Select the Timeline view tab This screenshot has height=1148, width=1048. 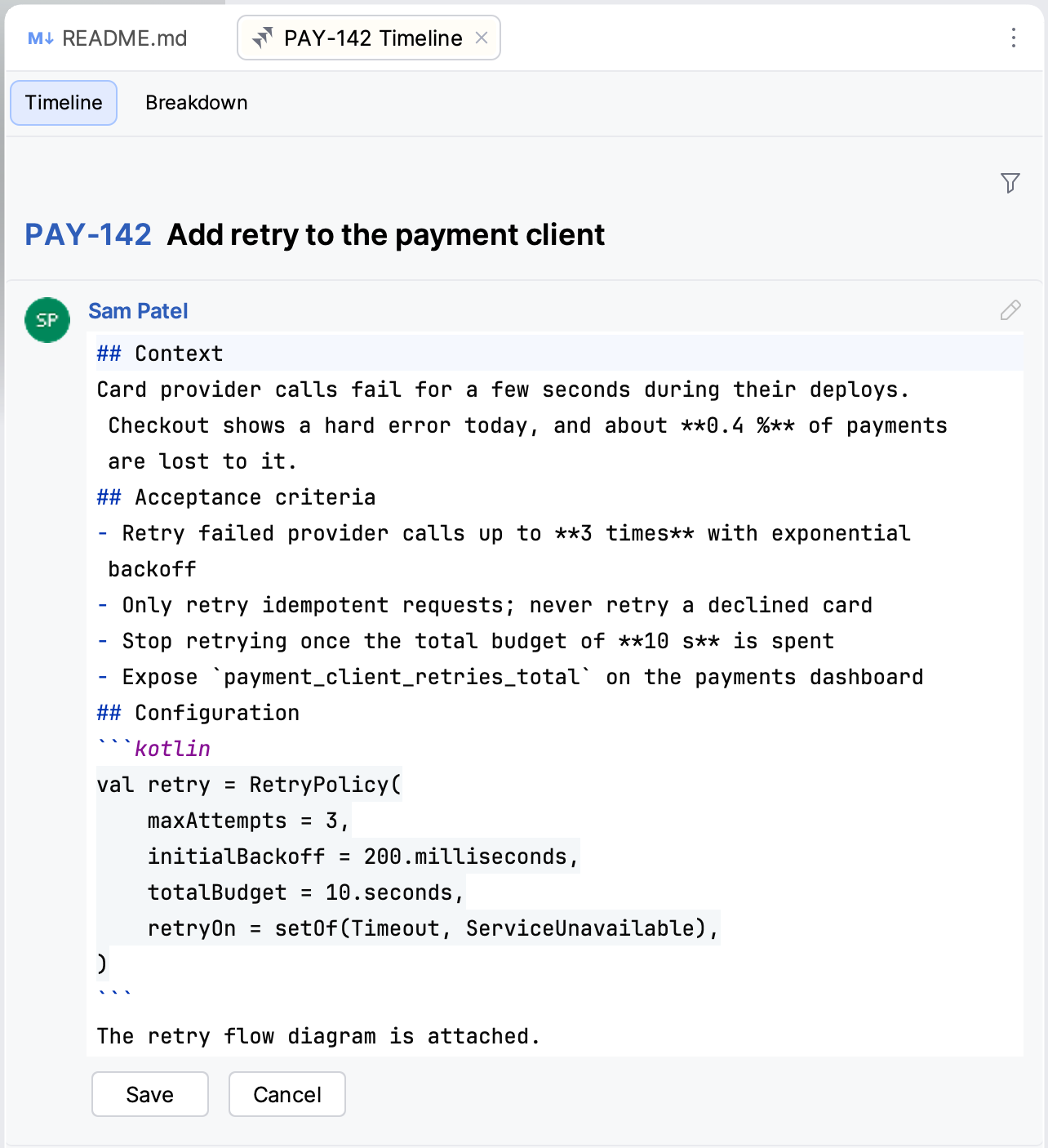(x=64, y=103)
